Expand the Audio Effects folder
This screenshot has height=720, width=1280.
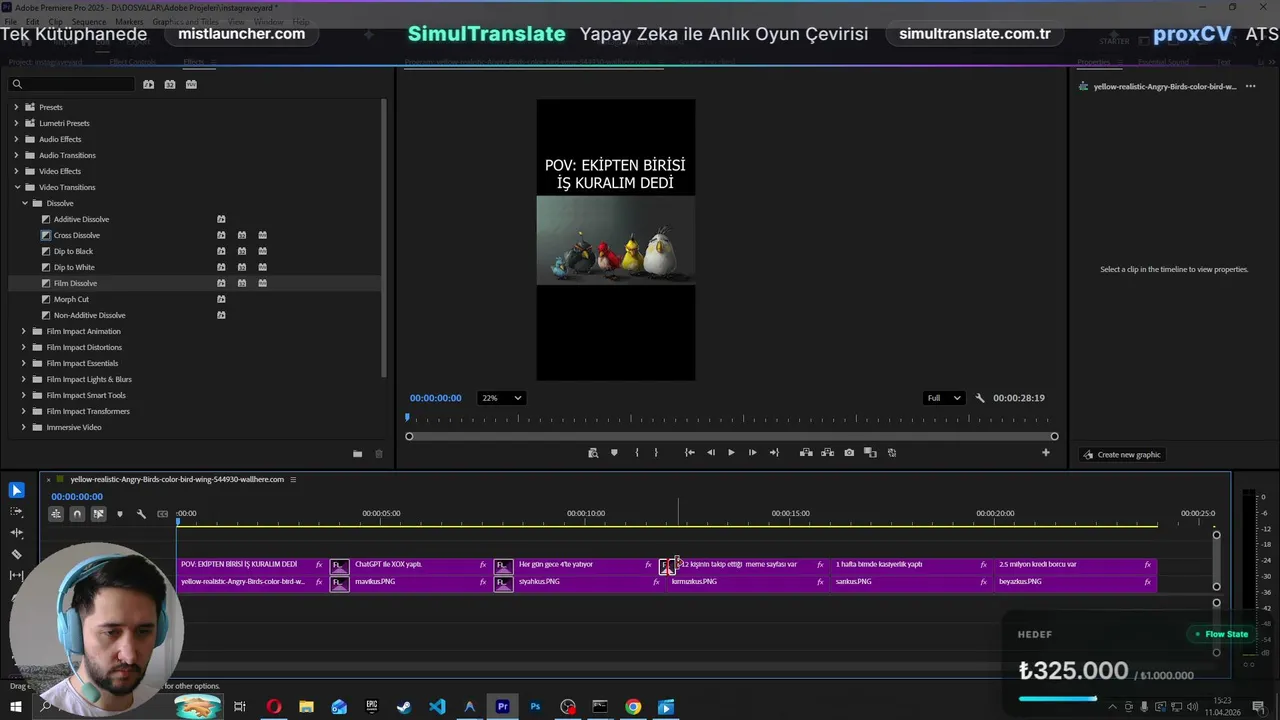pyautogui.click(x=16, y=139)
